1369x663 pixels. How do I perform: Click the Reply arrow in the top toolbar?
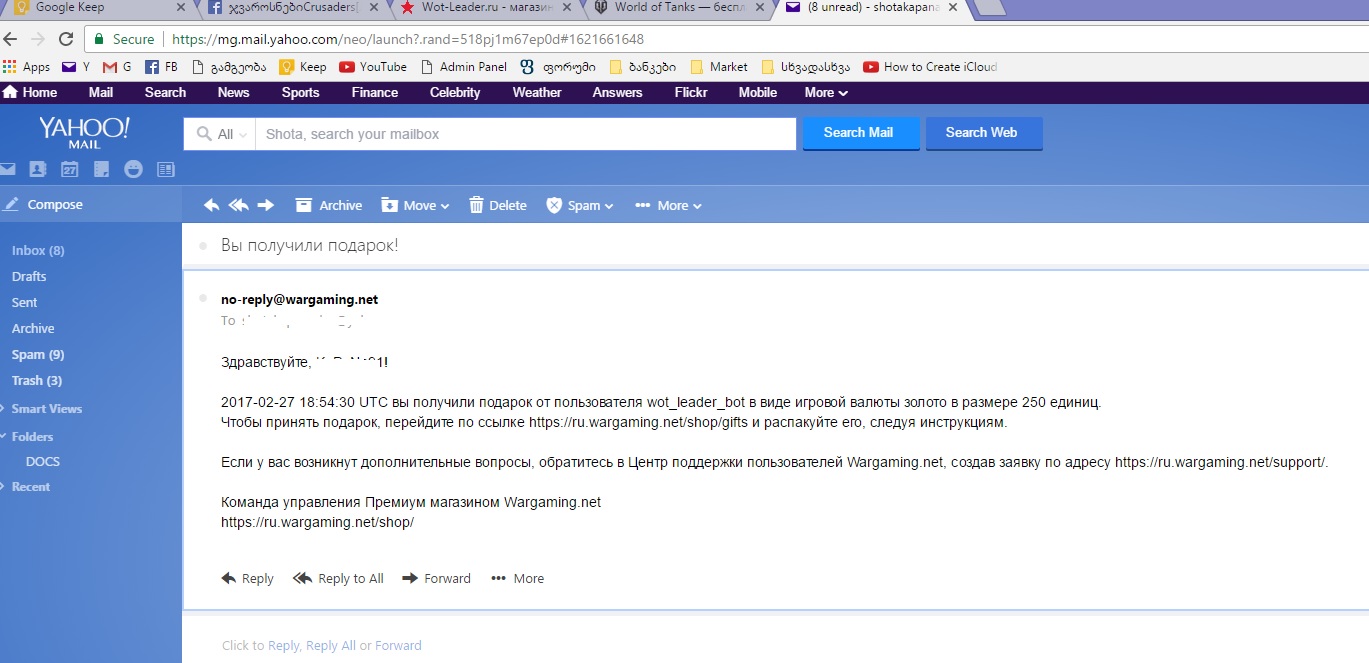coord(211,205)
